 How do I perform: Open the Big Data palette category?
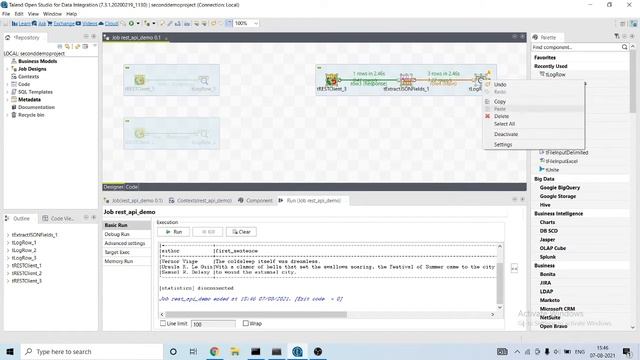(544, 179)
